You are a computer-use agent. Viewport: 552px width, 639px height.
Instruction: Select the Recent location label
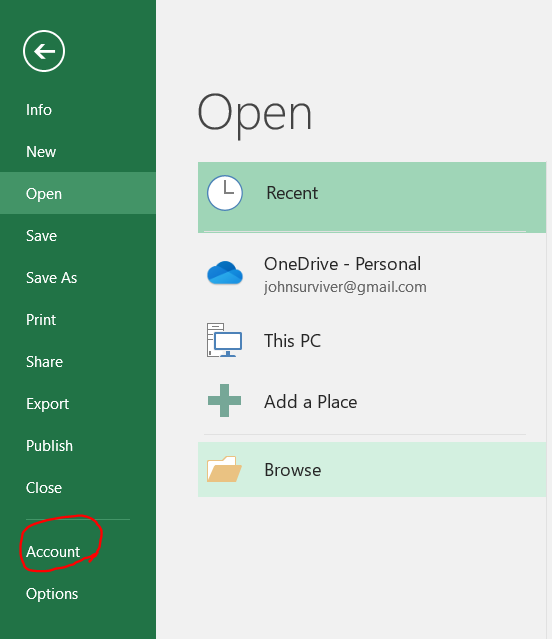tap(292, 193)
